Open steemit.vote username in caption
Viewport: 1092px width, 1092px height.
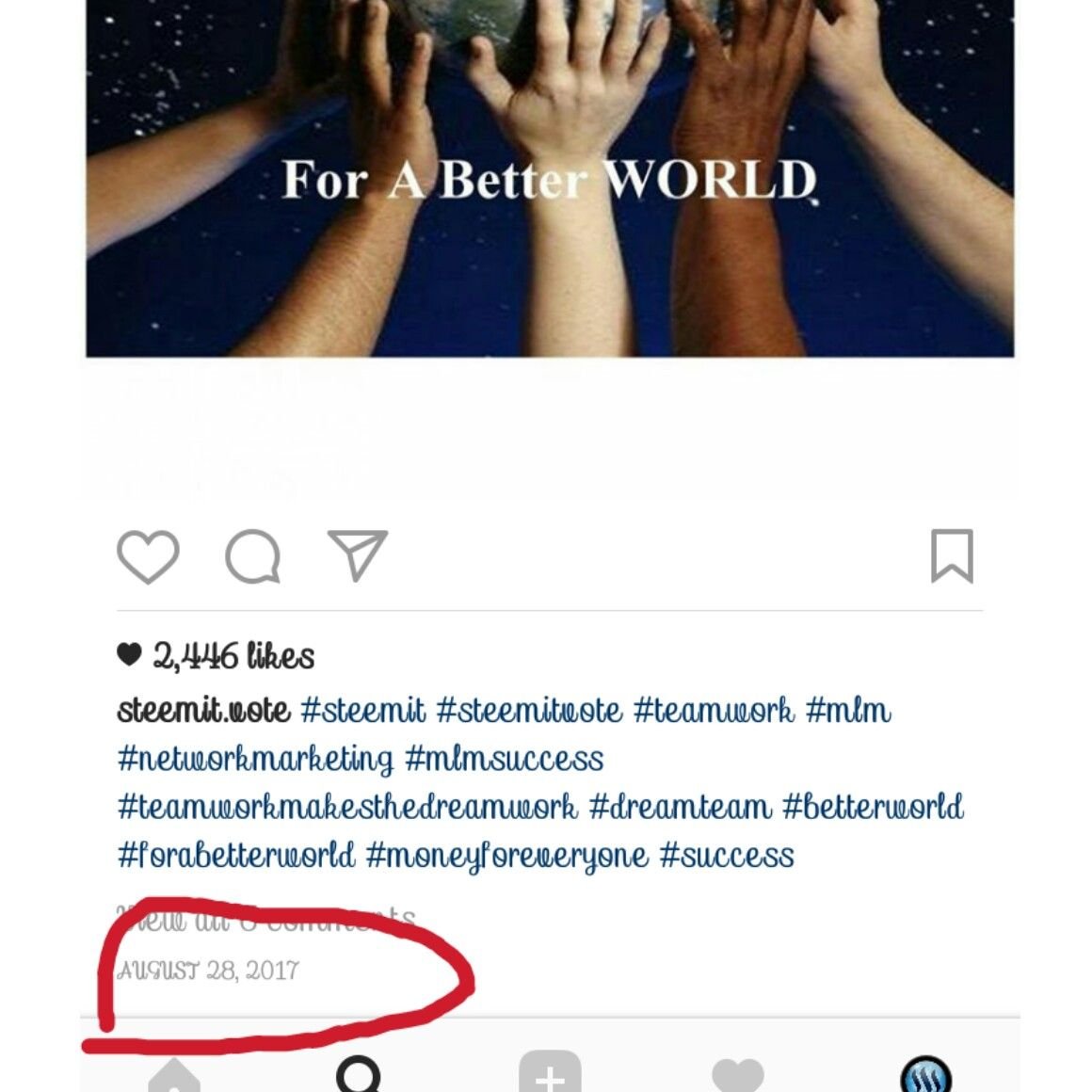click(x=203, y=711)
